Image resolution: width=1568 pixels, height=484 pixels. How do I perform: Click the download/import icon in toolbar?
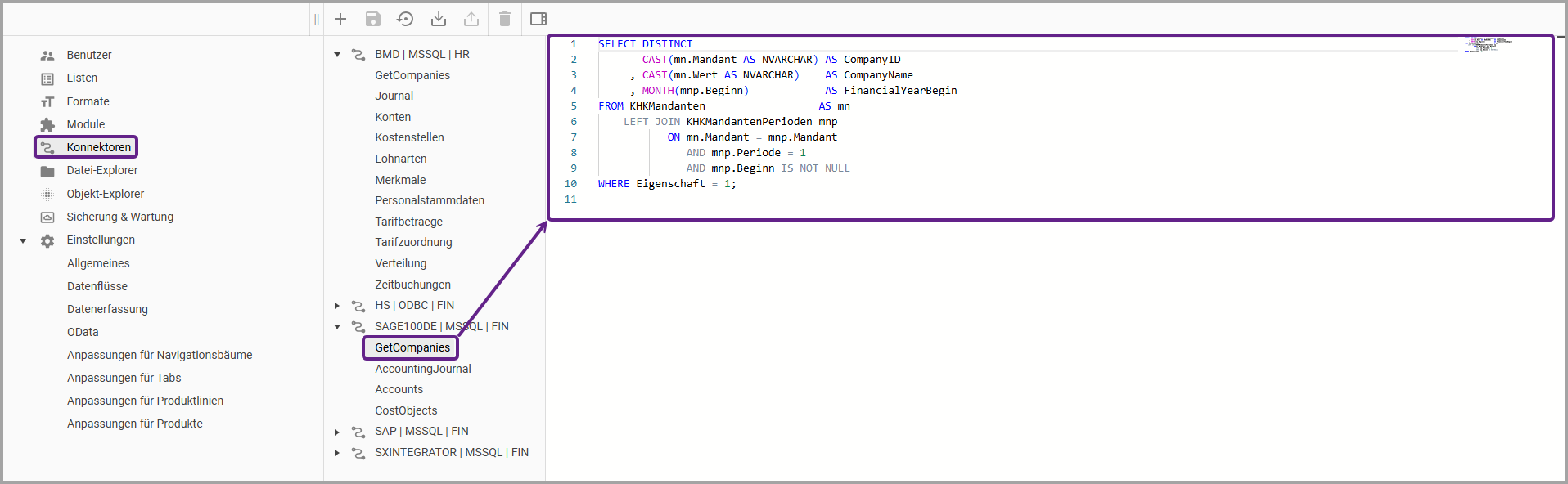(x=439, y=19)
